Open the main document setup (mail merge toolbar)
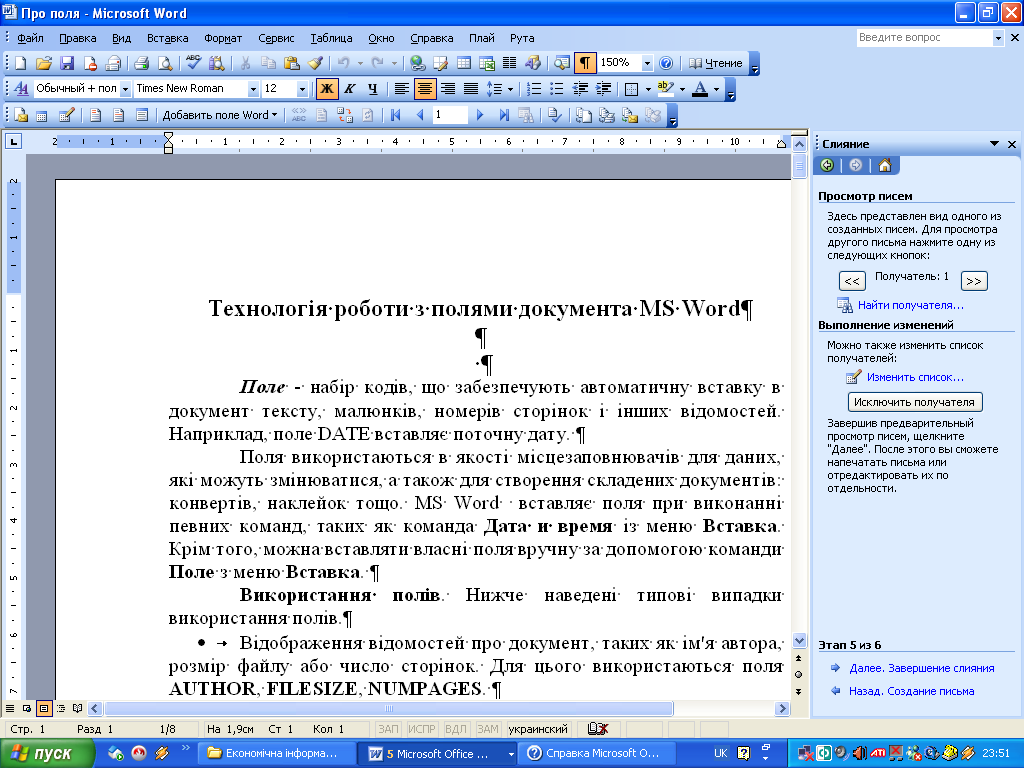 click(21, 116)
